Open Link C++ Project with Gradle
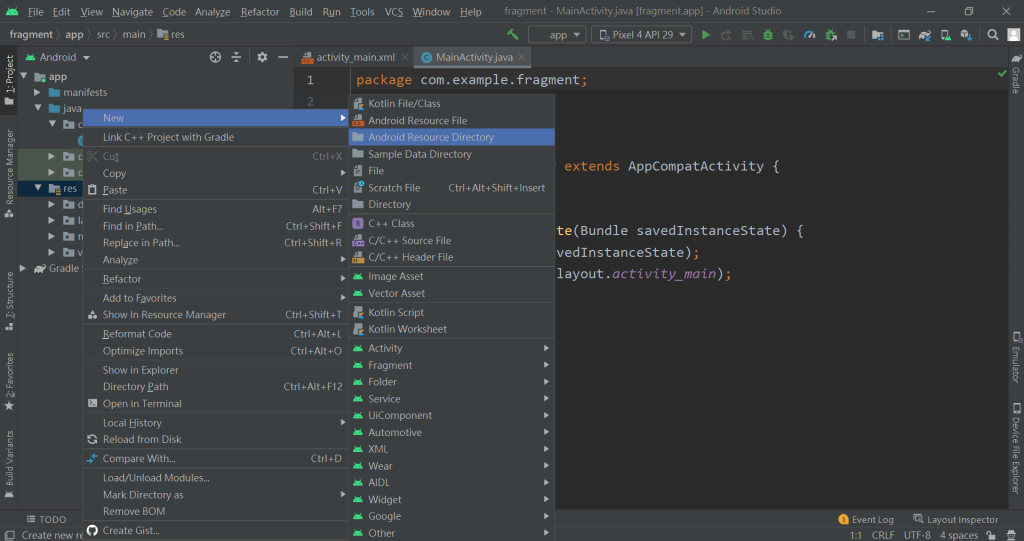This screenshot has height=541, width=1024. [216, 137]
